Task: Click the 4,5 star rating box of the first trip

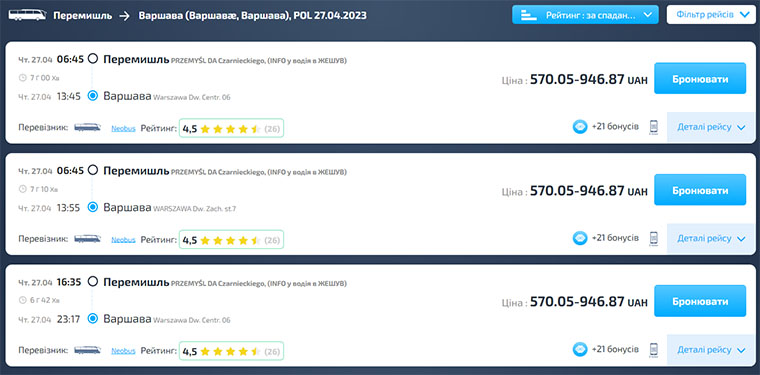Action: (231, 128)
